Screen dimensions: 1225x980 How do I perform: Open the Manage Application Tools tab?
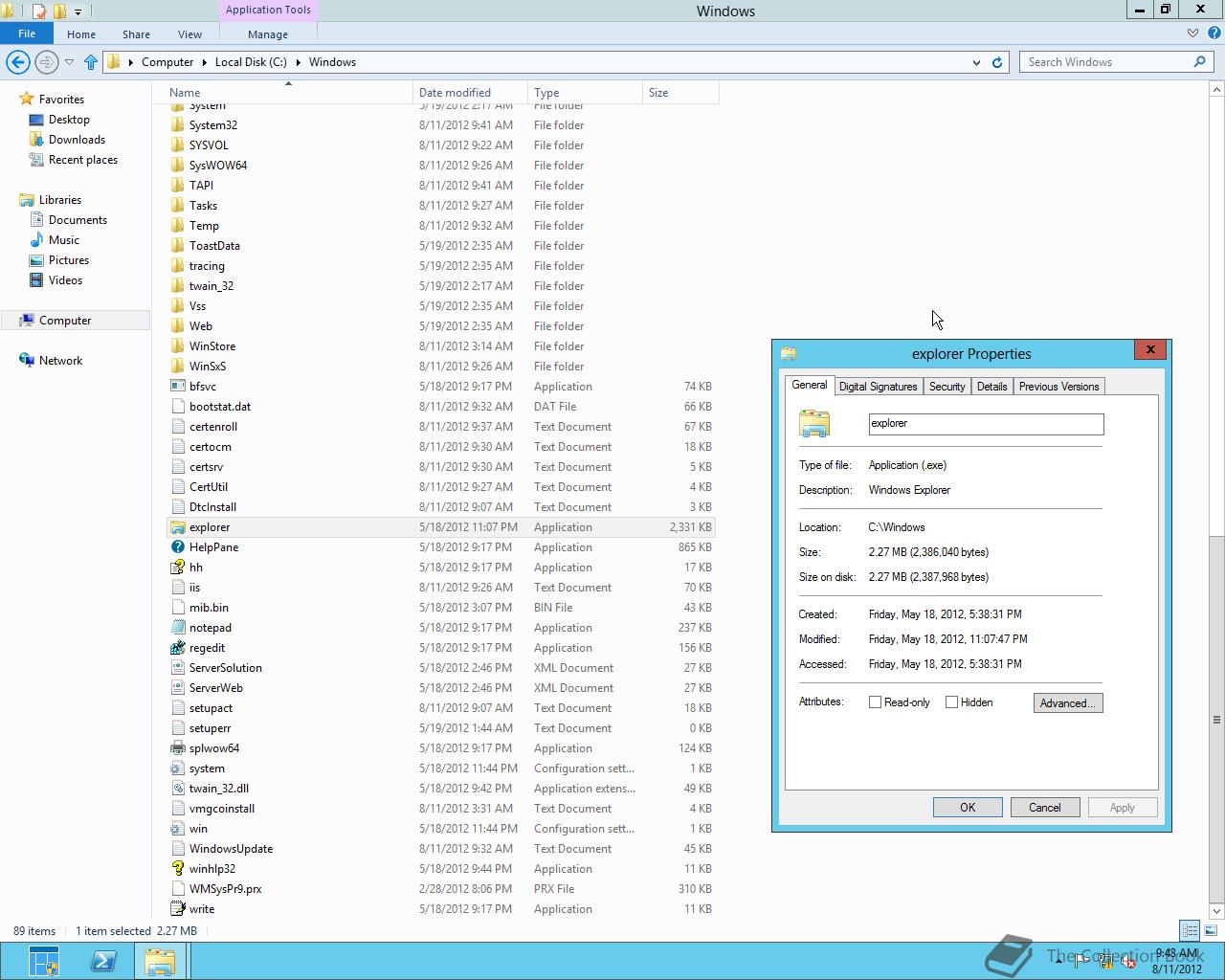click(268, 33)
